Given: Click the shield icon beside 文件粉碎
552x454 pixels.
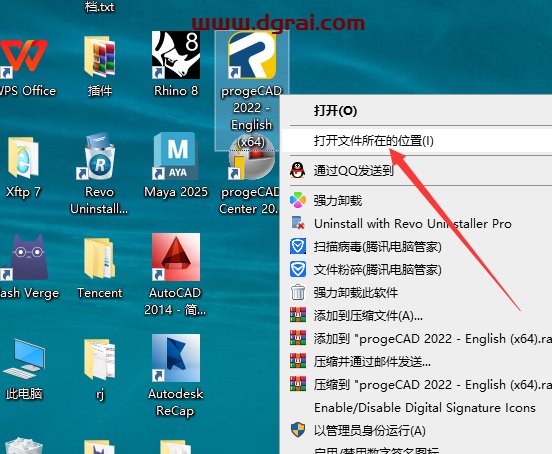Looking at the screenshot, I should click(298, 270).
